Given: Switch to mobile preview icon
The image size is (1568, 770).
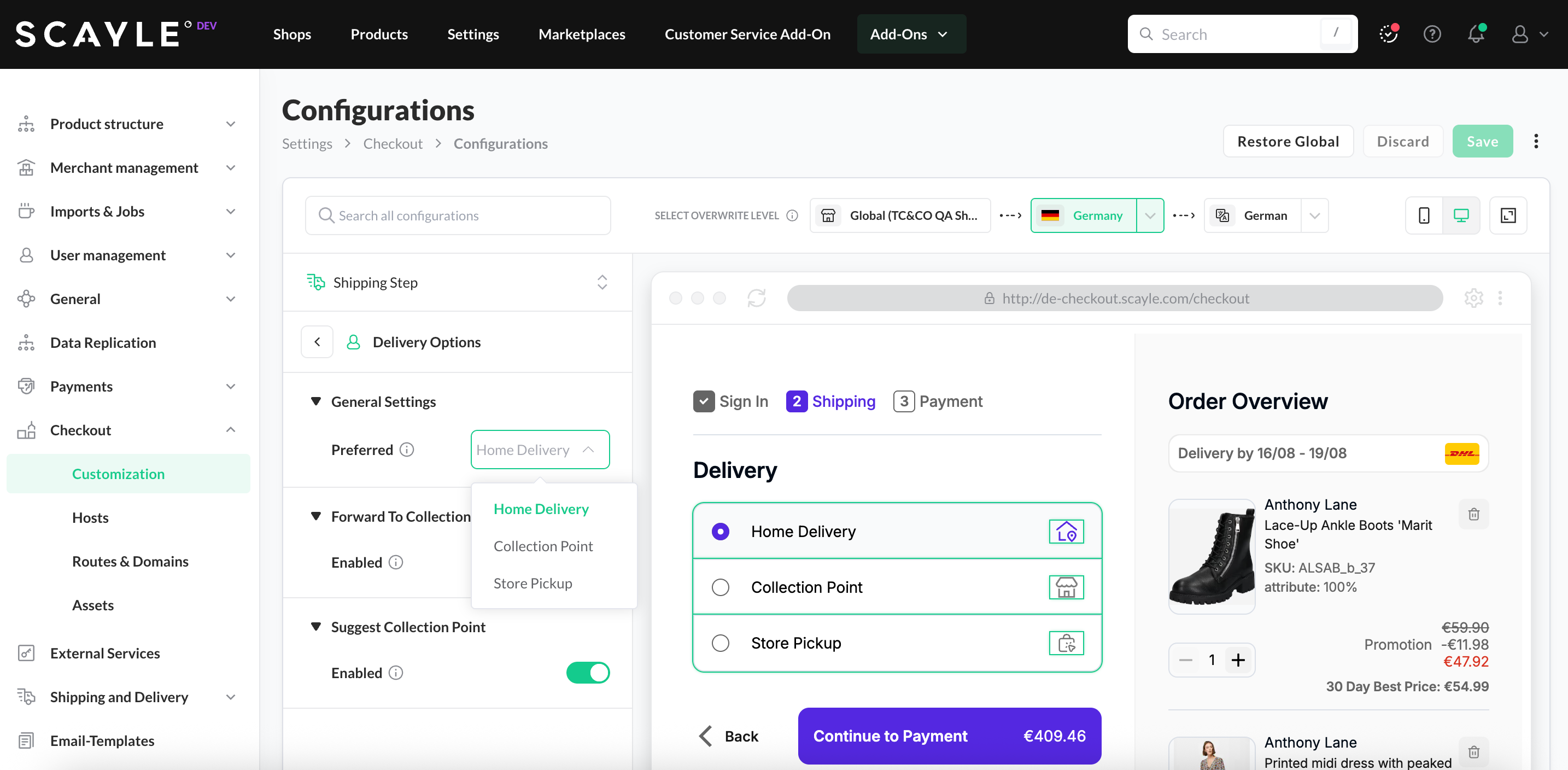Looking at the screenshot, I should click(x=1424, y=215).
